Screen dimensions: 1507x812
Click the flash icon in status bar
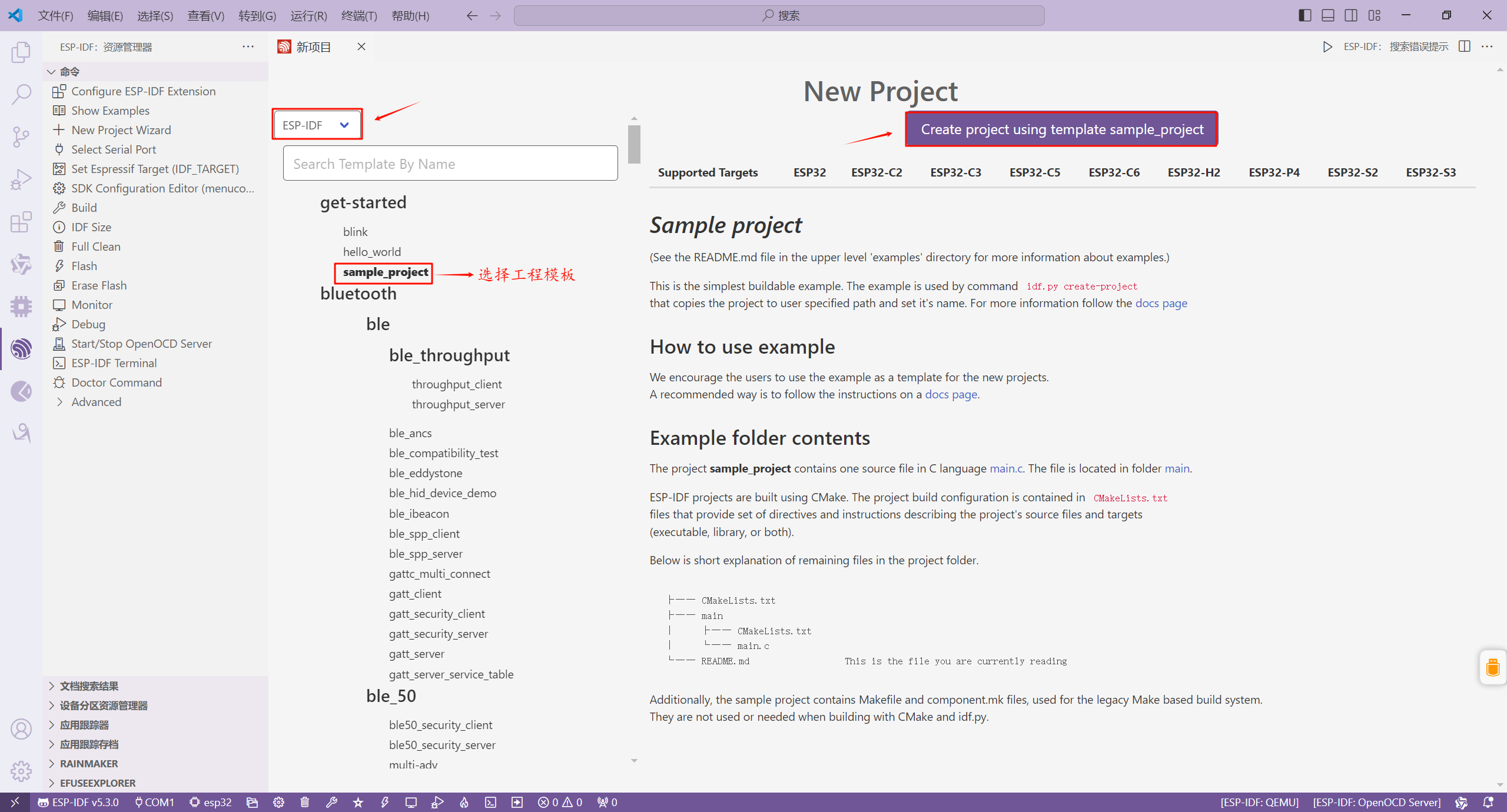click(384, 802)
